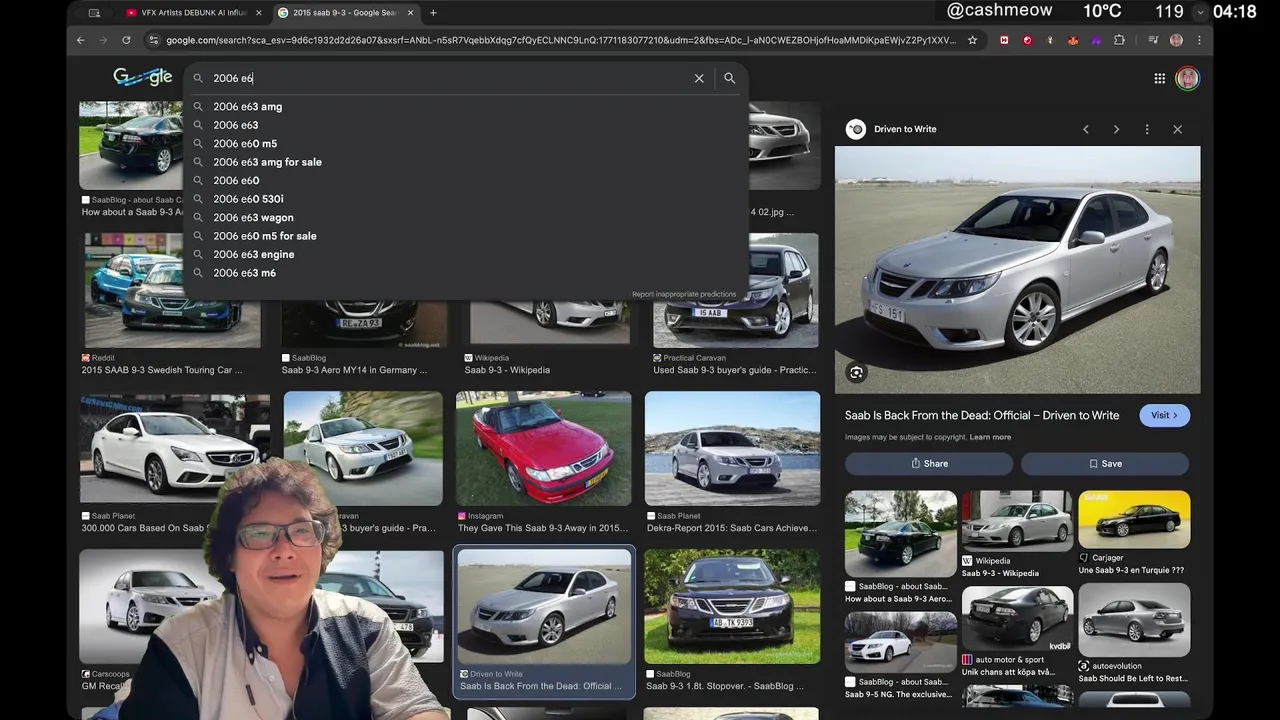Screen dimensions: 1280x720
Task: Open the large silver Saab preview image
Action: [1017, 270]
